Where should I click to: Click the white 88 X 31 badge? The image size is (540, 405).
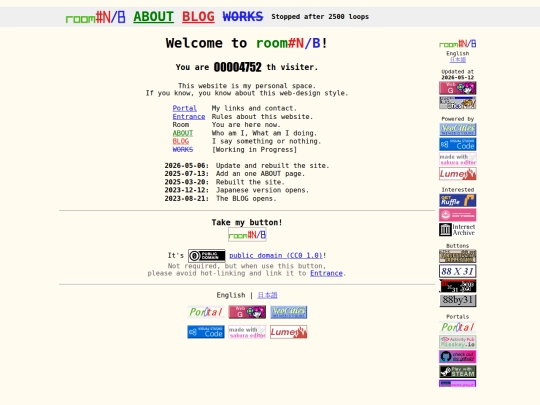(x=458, y=271)
